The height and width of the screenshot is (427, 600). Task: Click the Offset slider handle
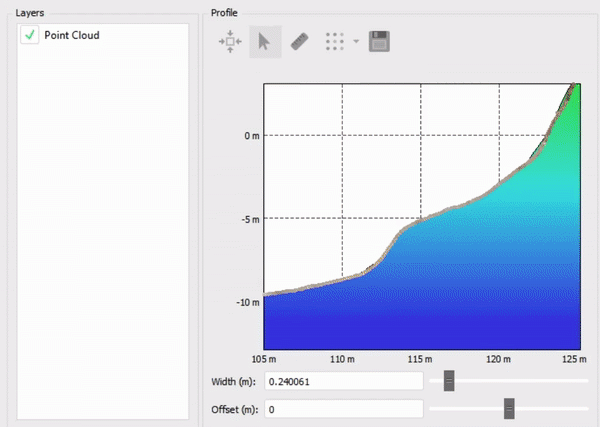509,409
